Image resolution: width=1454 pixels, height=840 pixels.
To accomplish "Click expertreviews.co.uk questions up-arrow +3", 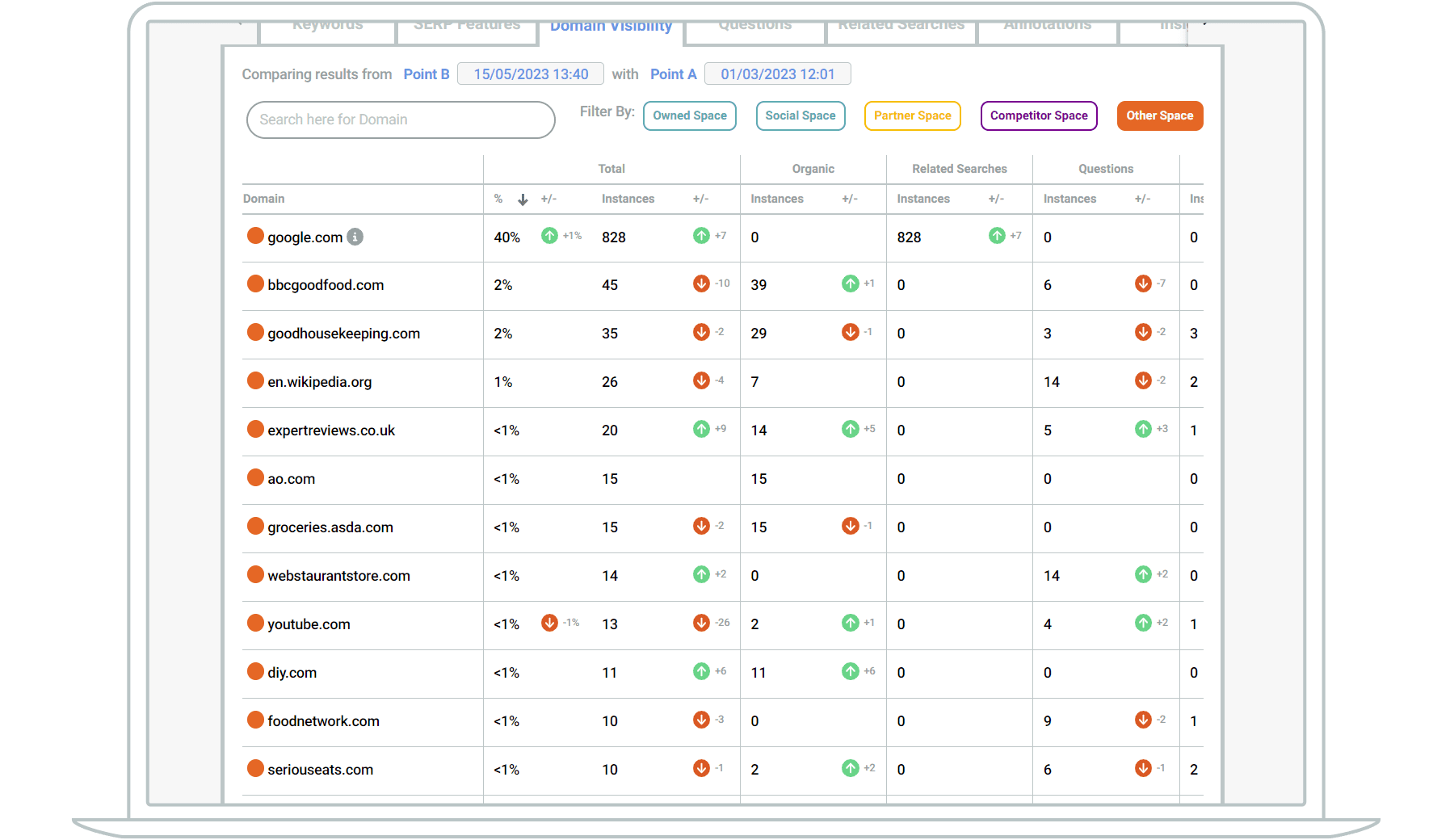I will (x=1143, y=429).
